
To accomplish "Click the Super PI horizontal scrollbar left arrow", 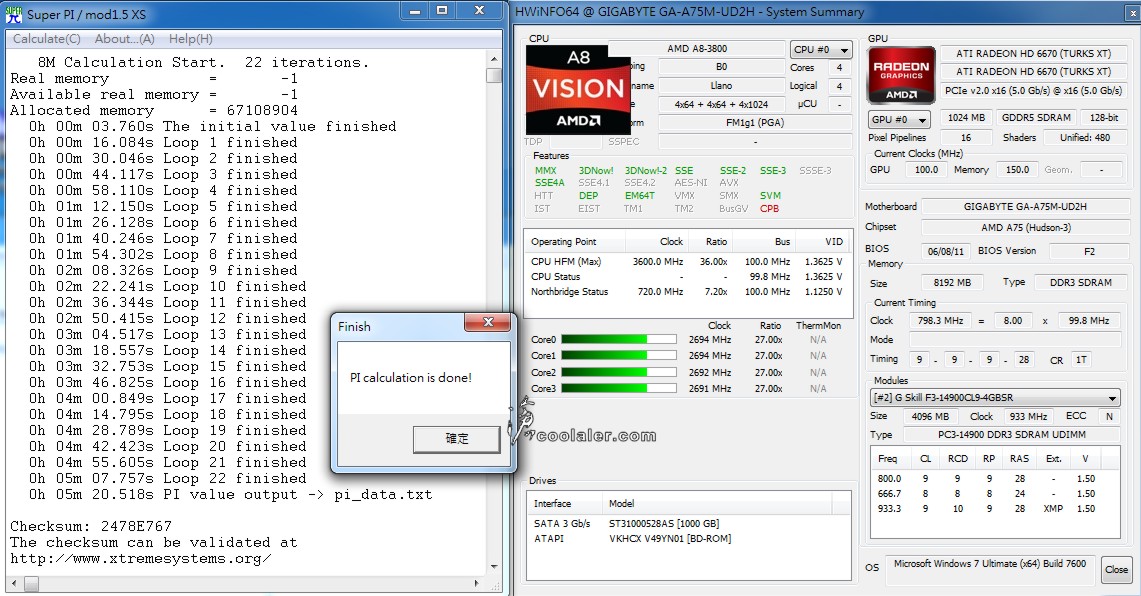I will pos(12,583).
